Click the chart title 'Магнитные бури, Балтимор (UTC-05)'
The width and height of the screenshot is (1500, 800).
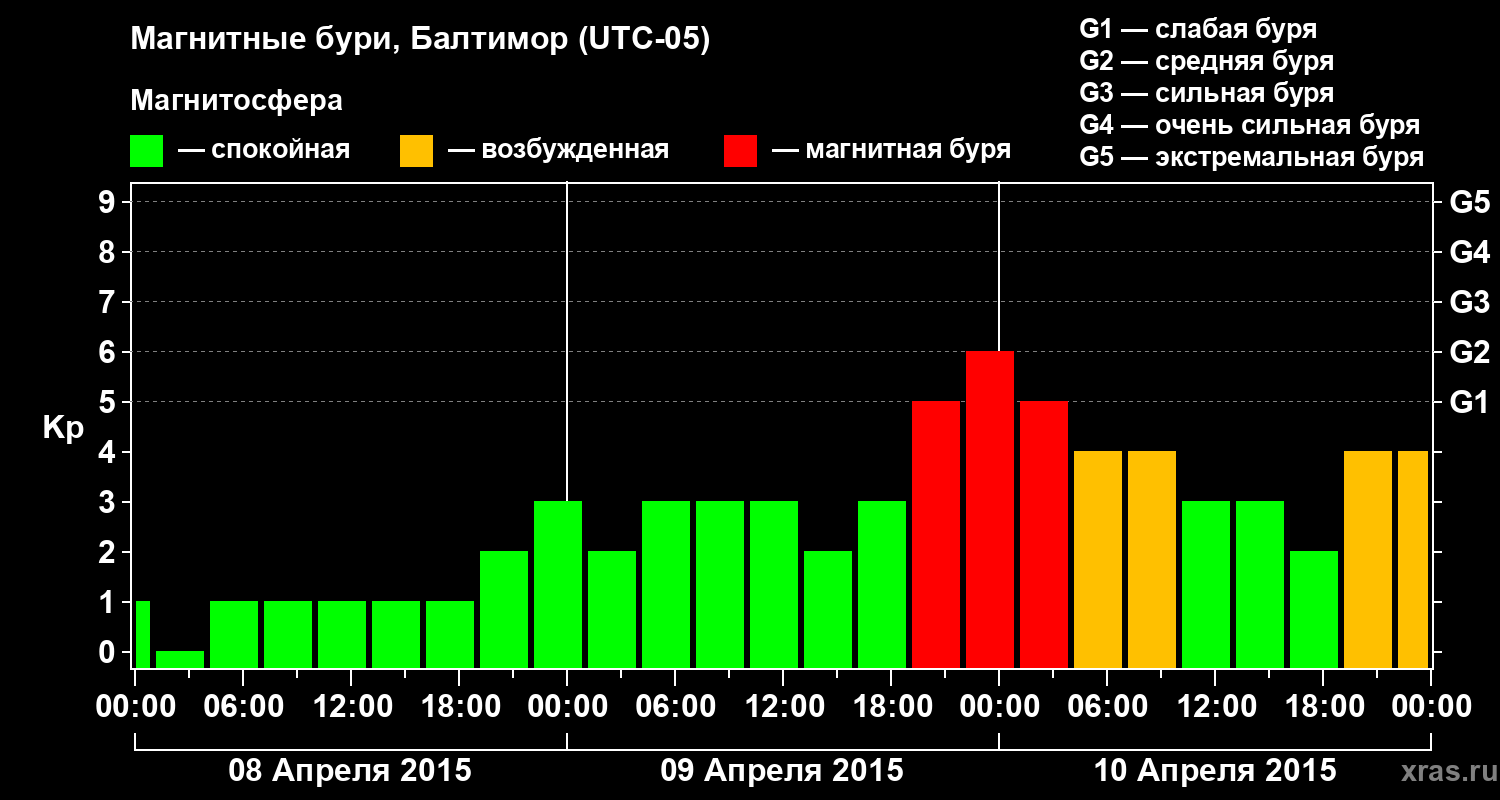coord(420,41)
